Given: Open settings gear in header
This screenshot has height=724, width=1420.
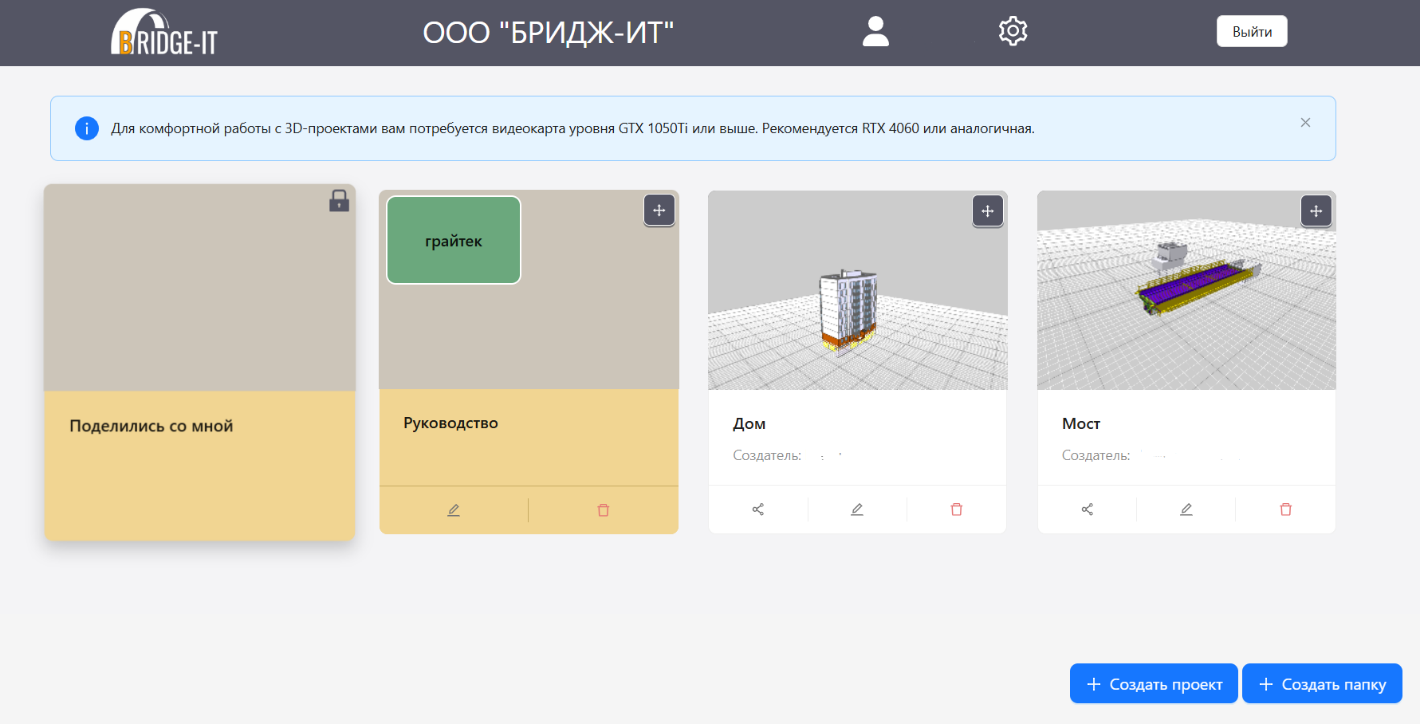Looking at the screenshot, I should 1013,31.
